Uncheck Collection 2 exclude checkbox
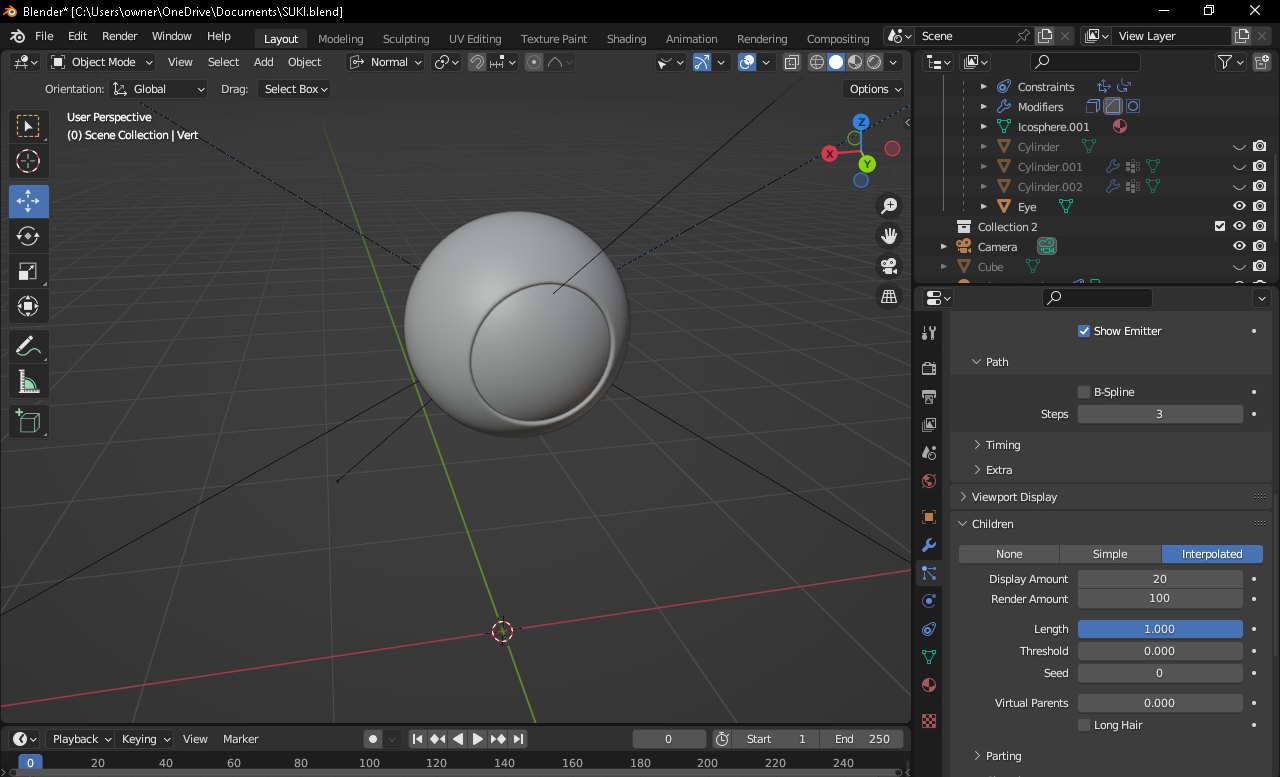The height and width of the screenshot is (777, 1280). point(1220,227)
